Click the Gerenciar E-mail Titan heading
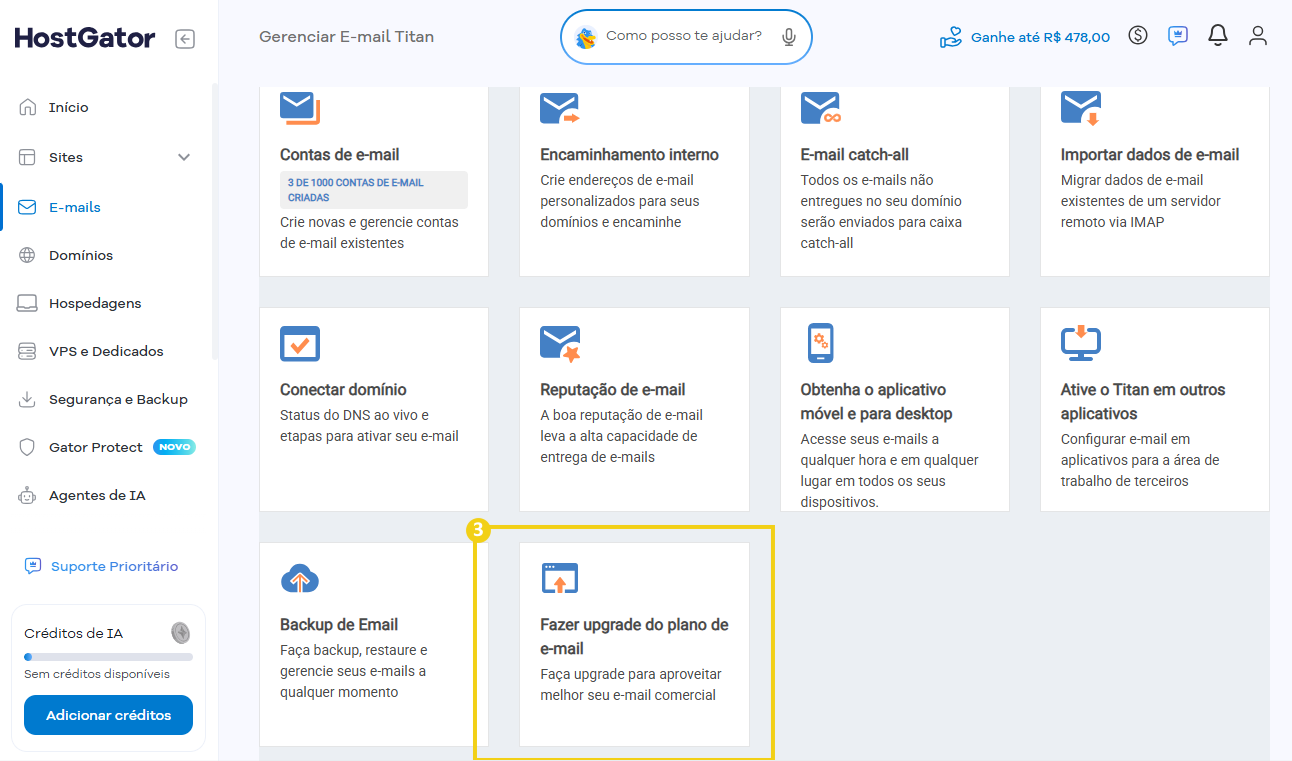The image size is (1292, 761). [346, 37]
